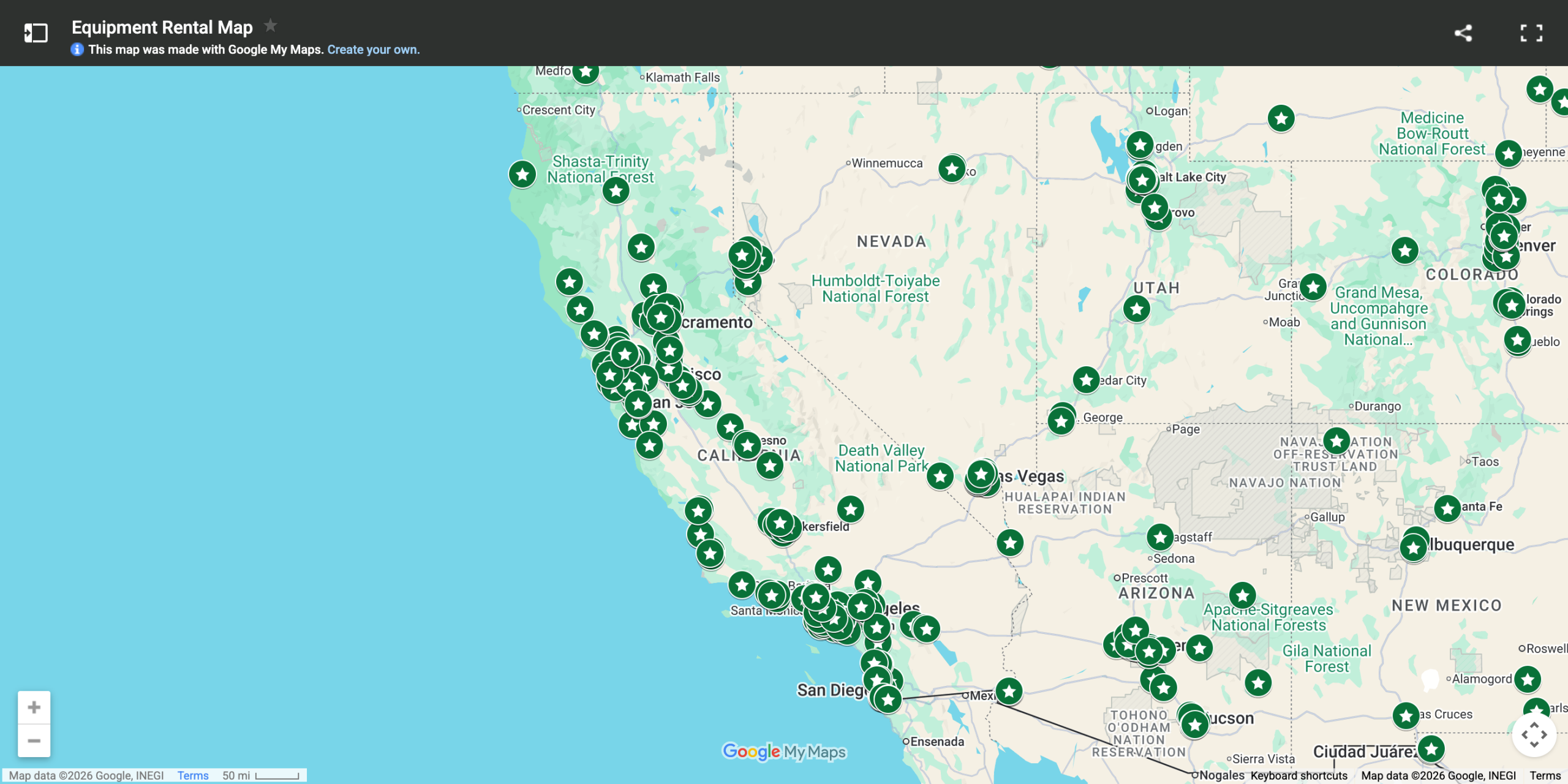
Task: Click the Google My Maps logo
Action: click(784, 751)
